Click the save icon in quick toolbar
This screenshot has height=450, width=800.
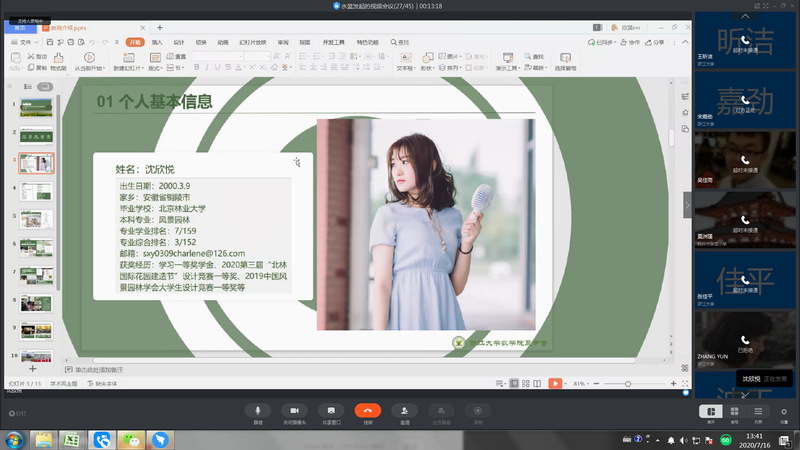[x=49, y=42]
